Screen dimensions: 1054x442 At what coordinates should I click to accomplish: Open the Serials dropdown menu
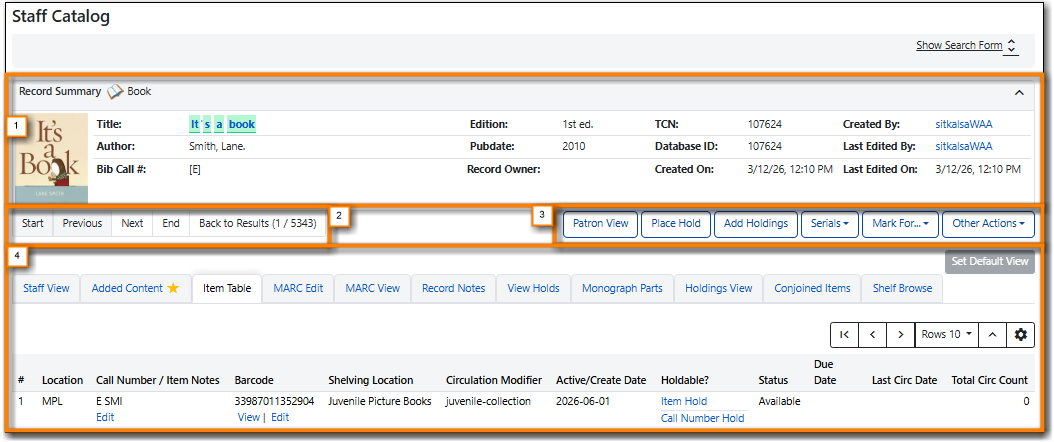(829, 224)
